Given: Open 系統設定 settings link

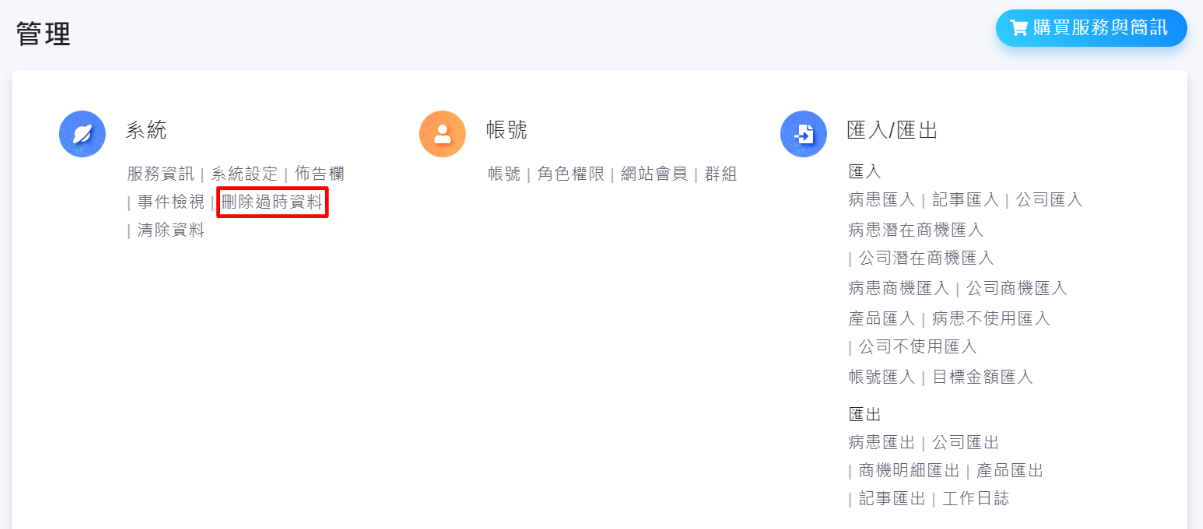Looking at the screenshot, I should coord(244,174).
